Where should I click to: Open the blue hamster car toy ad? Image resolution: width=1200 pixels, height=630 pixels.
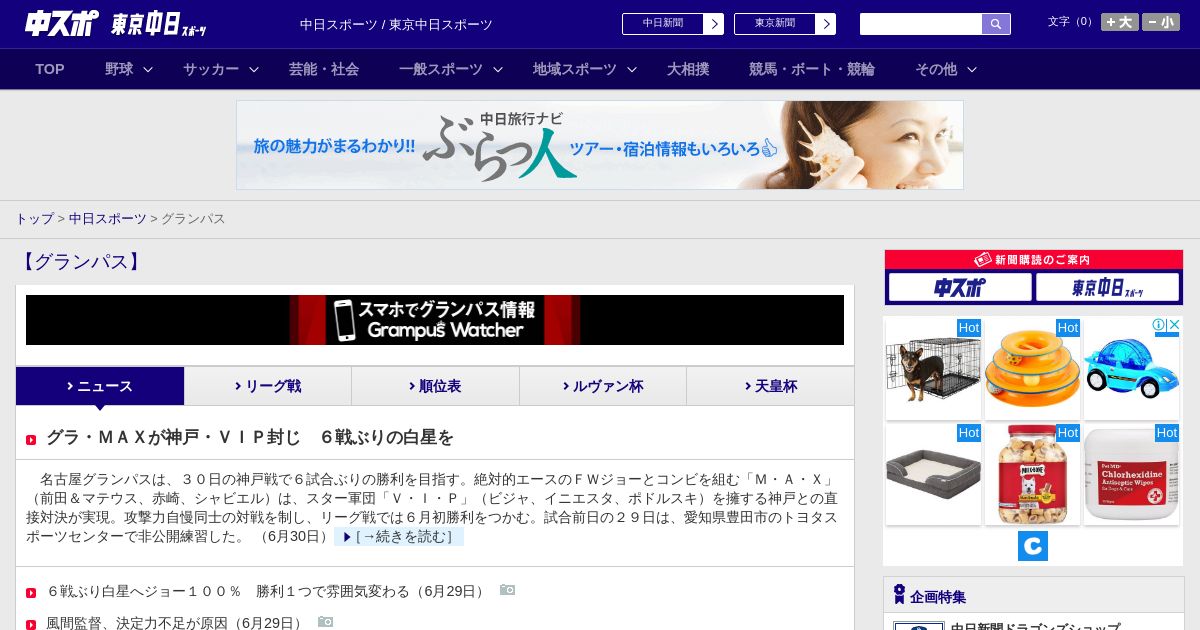coord(1131,369)
